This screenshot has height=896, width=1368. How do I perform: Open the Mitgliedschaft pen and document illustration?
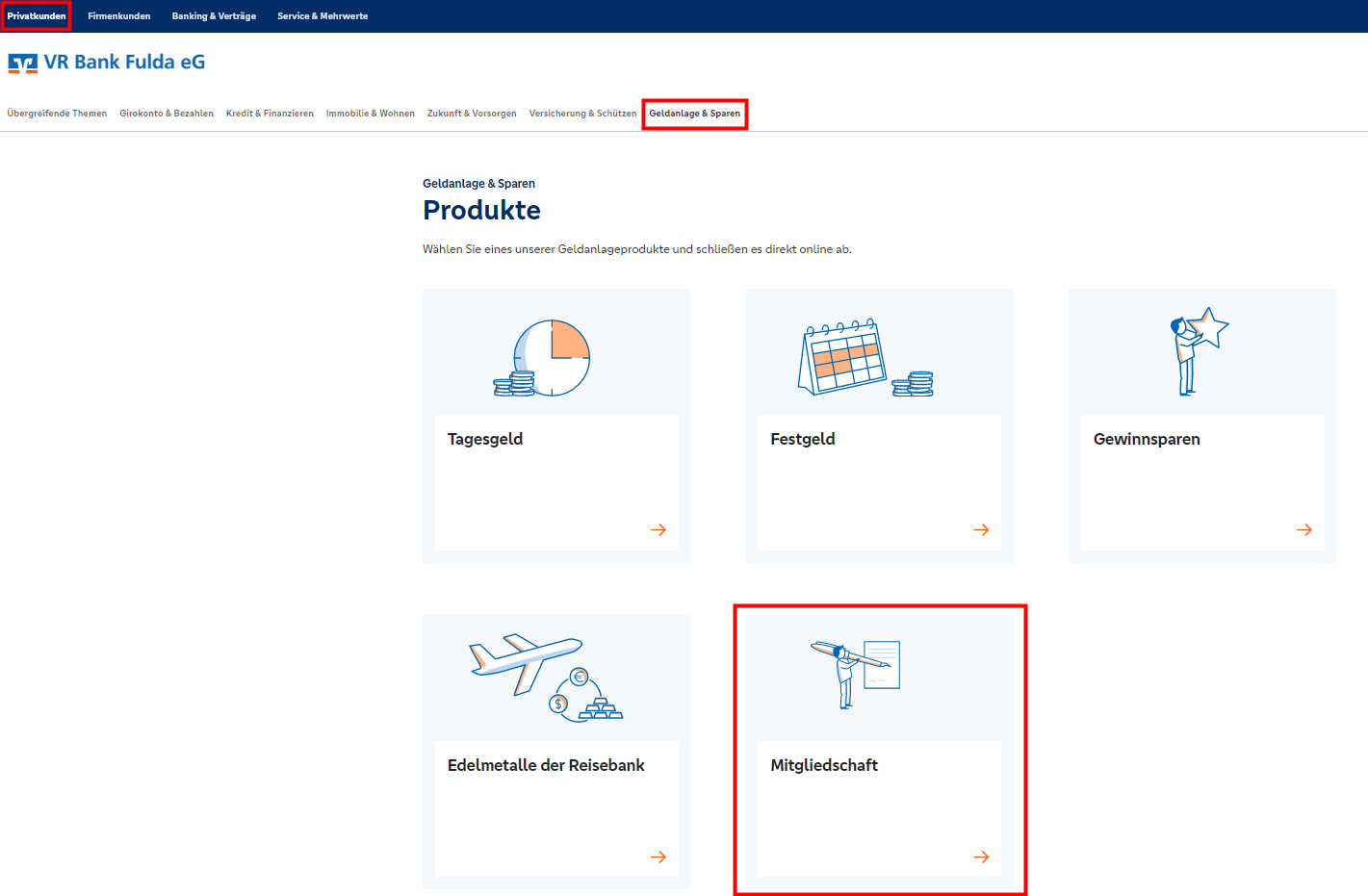(x=855, y=674)
